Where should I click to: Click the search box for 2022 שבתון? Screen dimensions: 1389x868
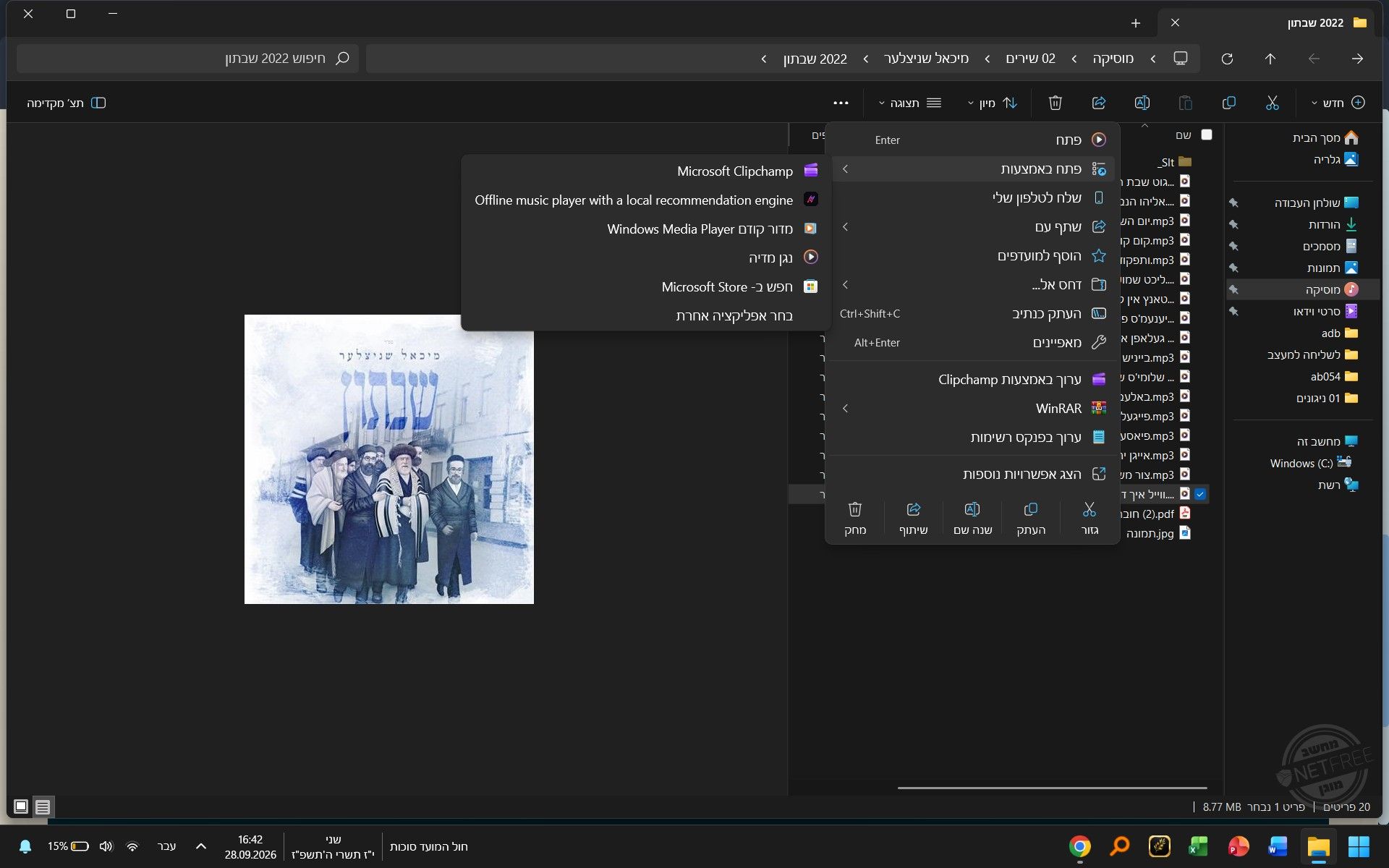[x=187, y=59]
